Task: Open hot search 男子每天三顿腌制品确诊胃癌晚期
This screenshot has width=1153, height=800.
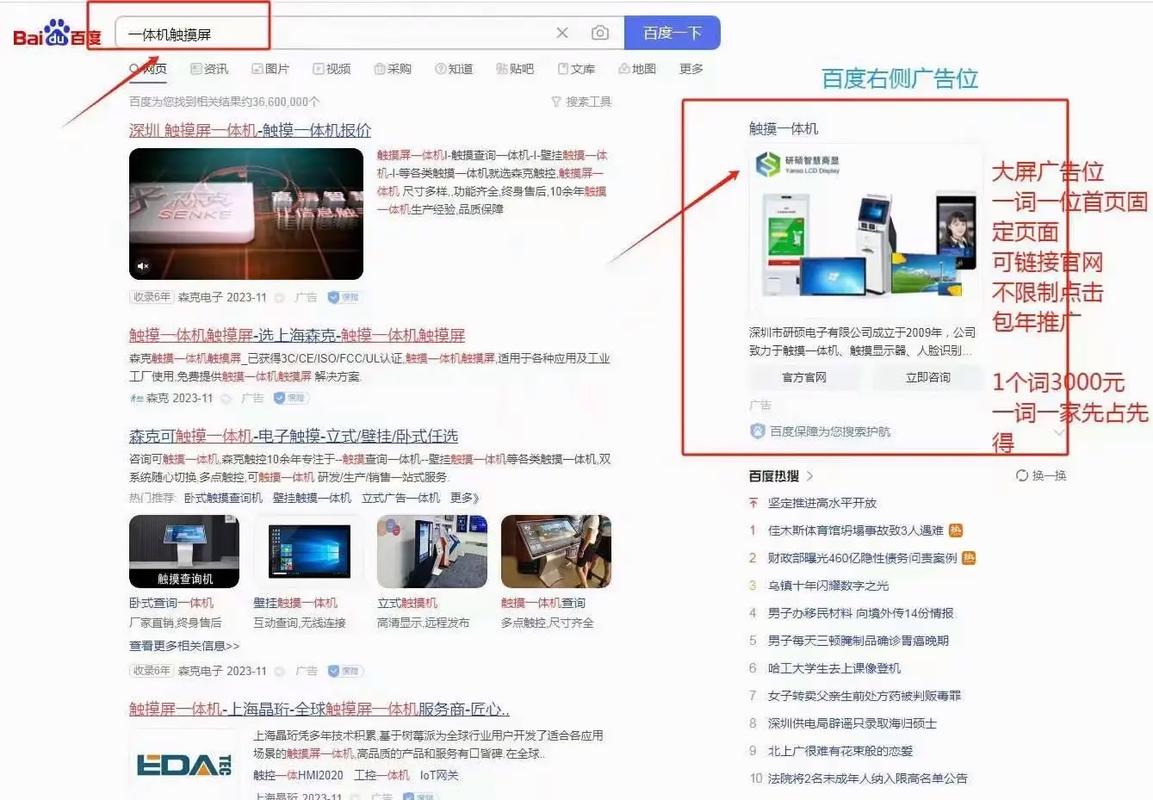Action: [x=859, y=640]
